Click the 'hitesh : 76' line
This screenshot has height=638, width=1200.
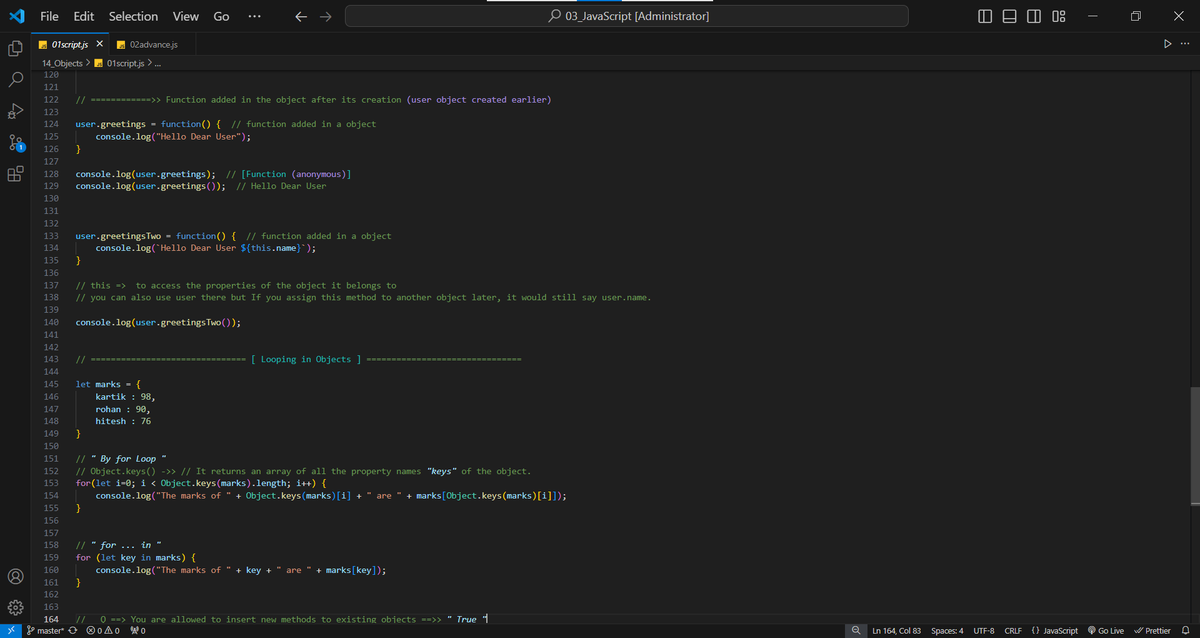pyautogui.click(x=123, y=421)
